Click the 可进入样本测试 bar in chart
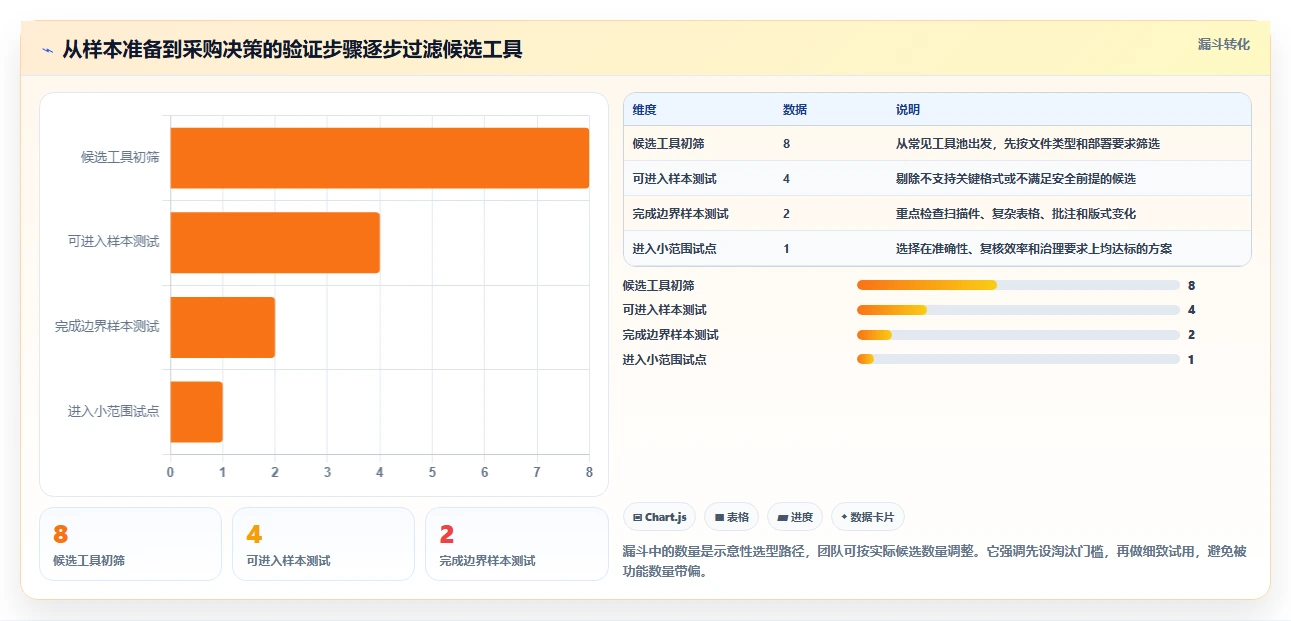1291x621 pixels. pyautogui.click(x=275, y=242)
